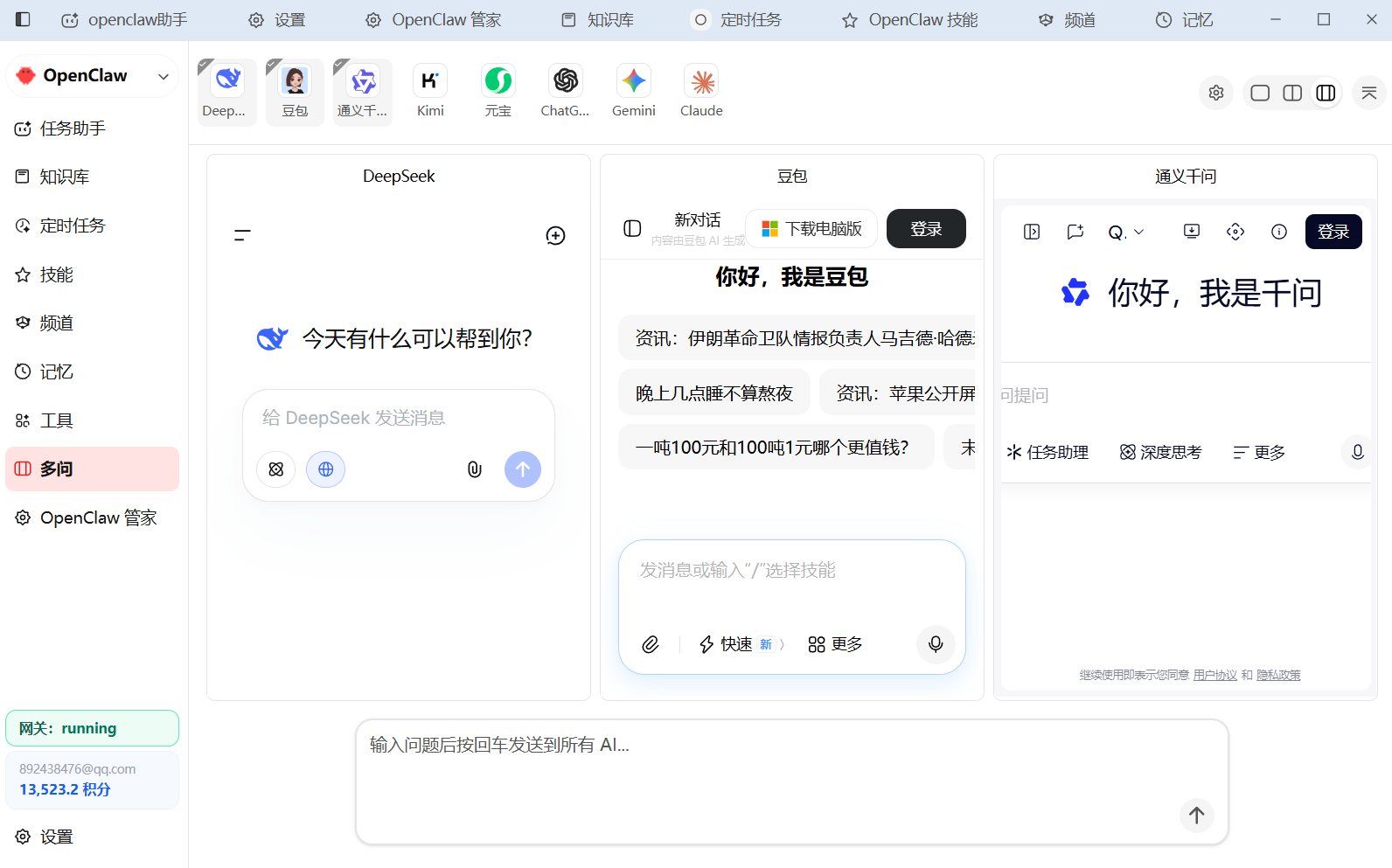This screenshot has width=1392, height=868.
Task: Open 记忆 in sidebar
Action: coord(92,372)
